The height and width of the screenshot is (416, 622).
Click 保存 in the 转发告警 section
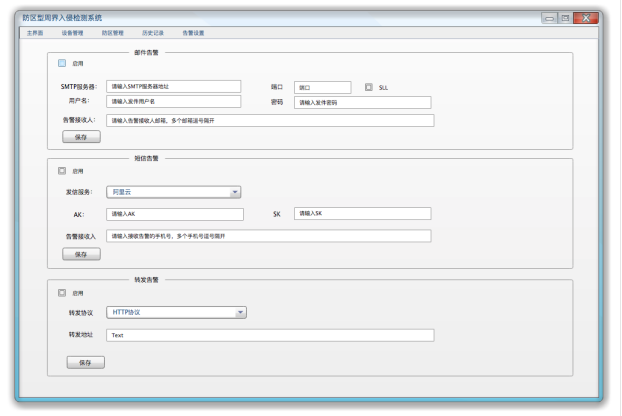(85, 362)
